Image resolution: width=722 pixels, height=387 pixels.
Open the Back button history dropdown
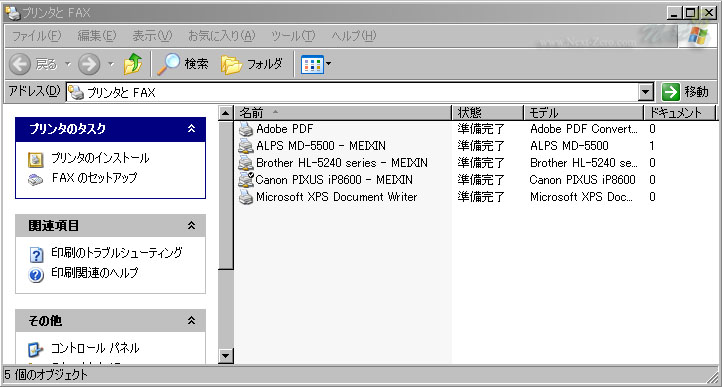[68, 64]
